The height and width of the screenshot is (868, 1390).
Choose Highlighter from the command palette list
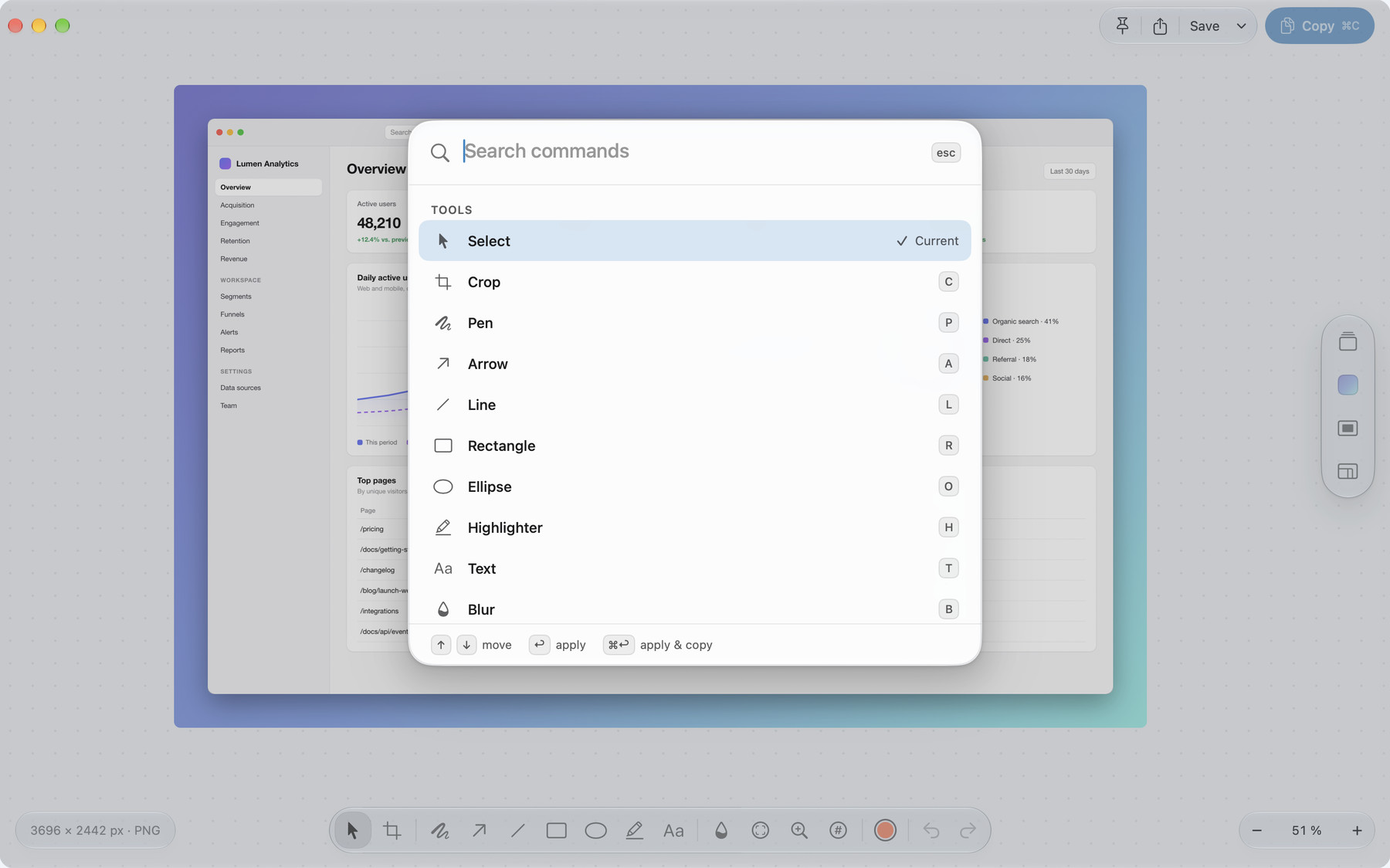[x=694, y=527]
